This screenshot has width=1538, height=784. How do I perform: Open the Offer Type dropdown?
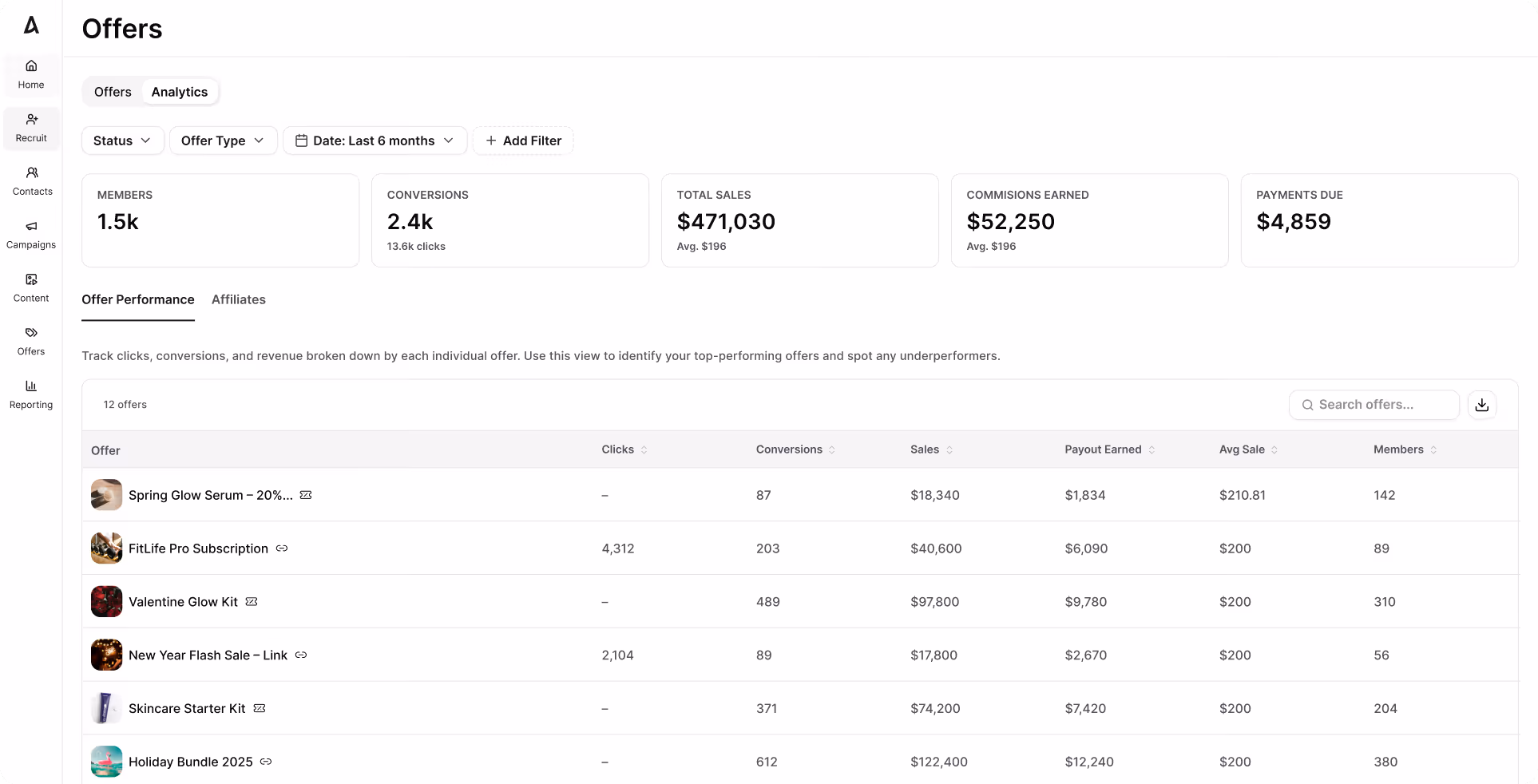tap(223, 141)
